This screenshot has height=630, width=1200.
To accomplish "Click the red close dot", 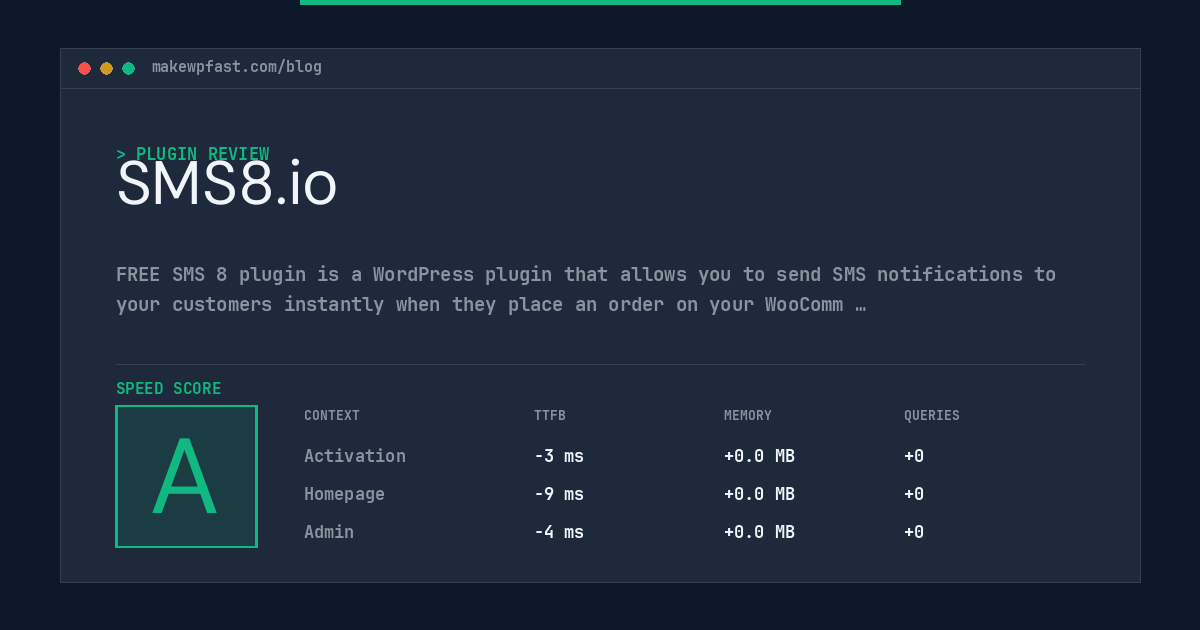I will pyautogui.click(x=84, y=68).
